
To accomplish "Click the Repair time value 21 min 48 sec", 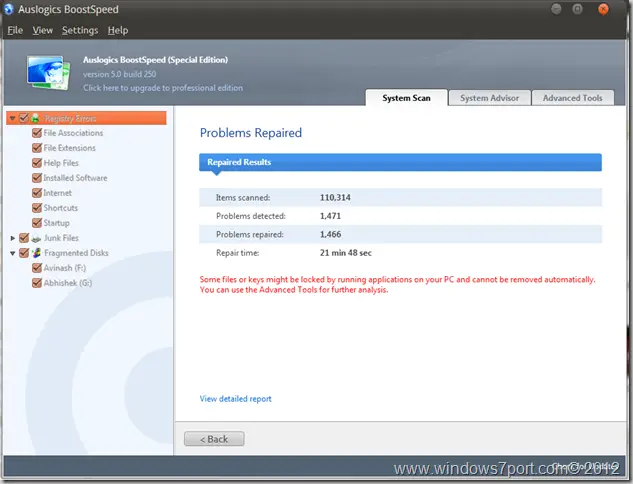I will [x=346, y=253].
